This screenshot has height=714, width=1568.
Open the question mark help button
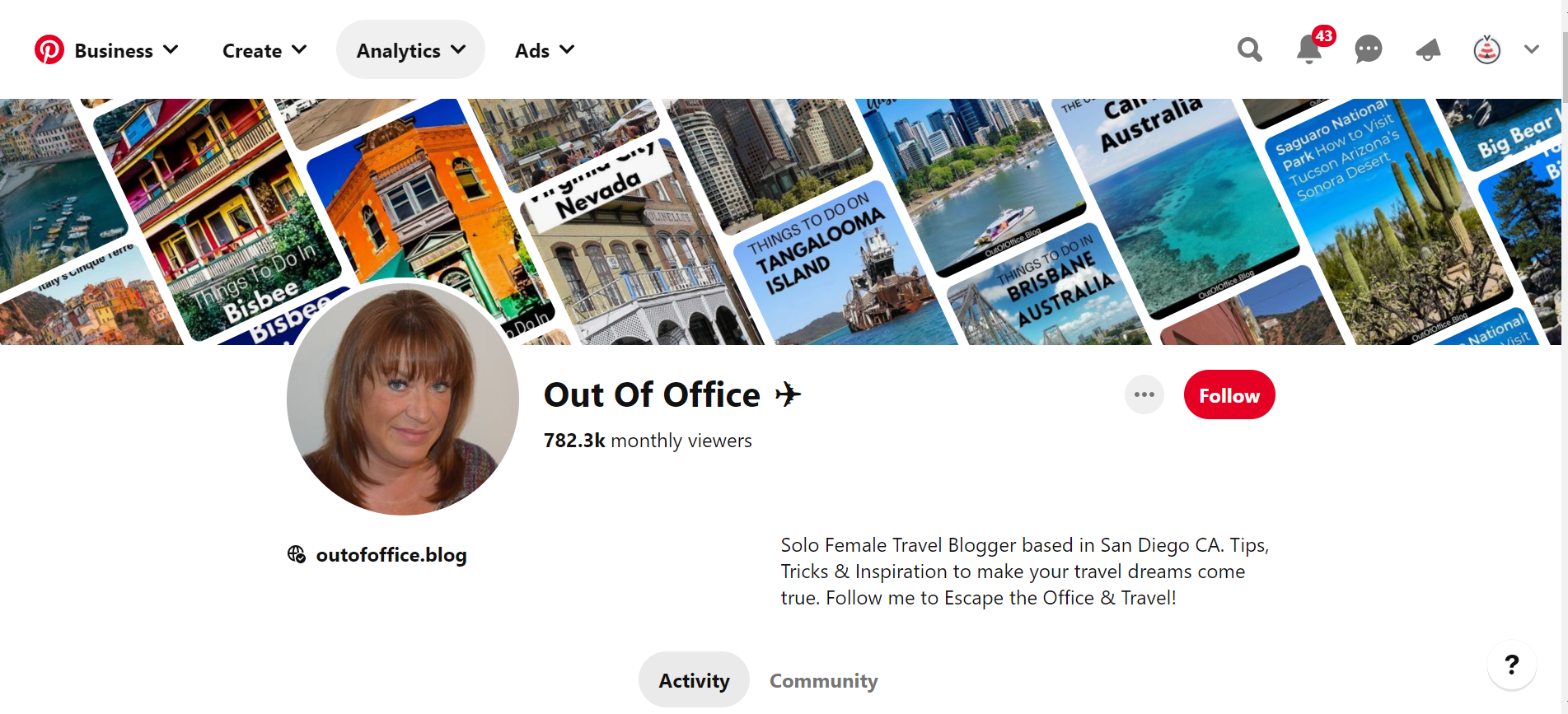[1511, 665]
